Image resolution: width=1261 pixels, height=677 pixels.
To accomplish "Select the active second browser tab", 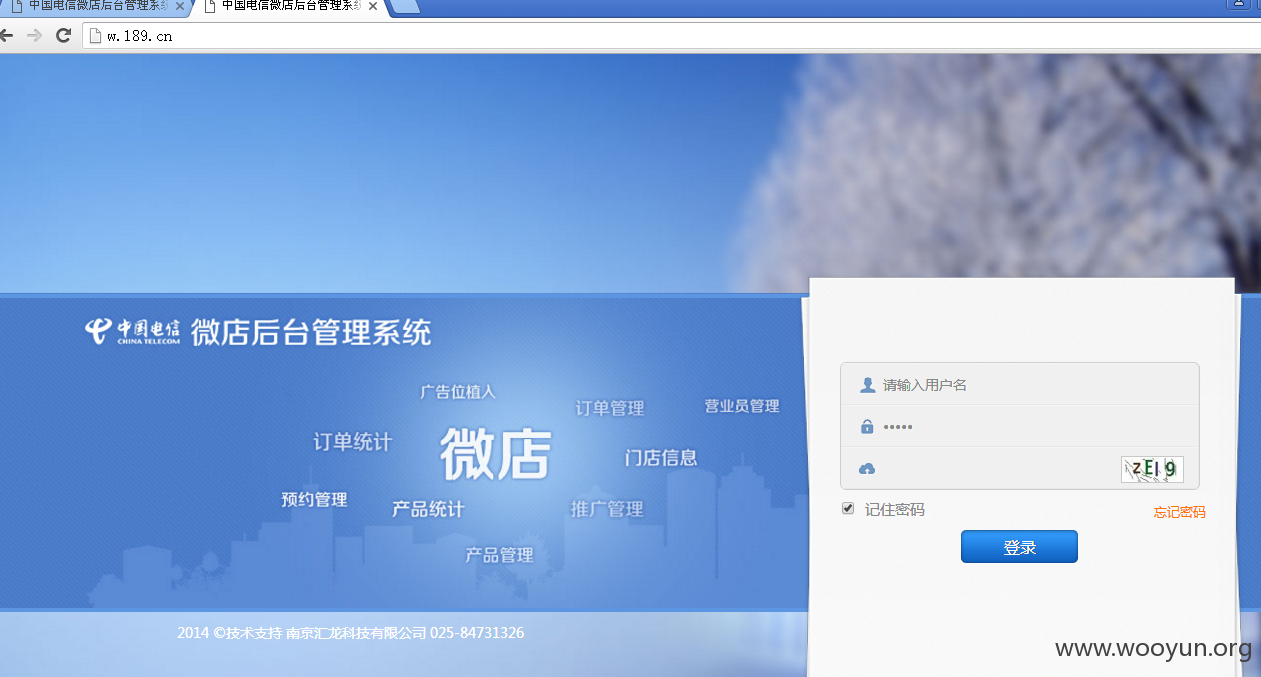I will (290, 7).
